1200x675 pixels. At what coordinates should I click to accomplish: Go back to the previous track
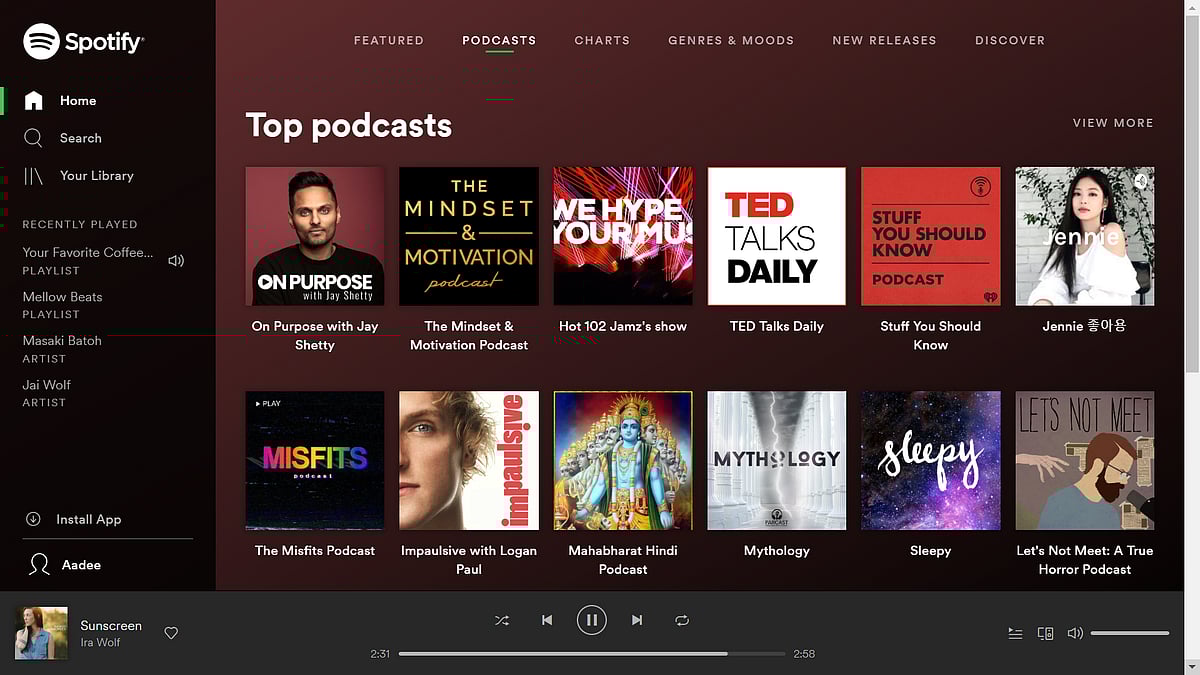[x=547, y=620]
